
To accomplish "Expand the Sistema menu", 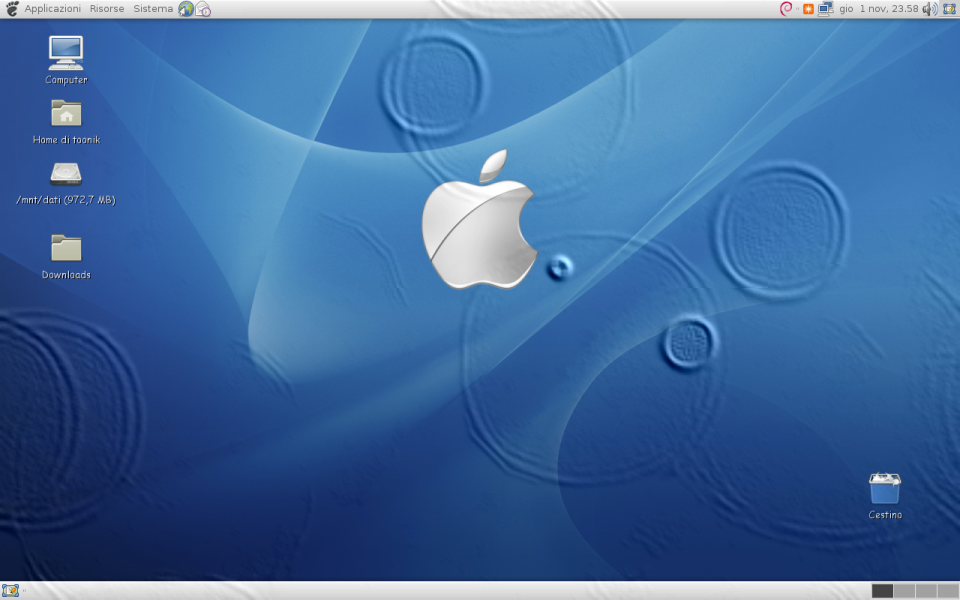I will pos(153,9).
